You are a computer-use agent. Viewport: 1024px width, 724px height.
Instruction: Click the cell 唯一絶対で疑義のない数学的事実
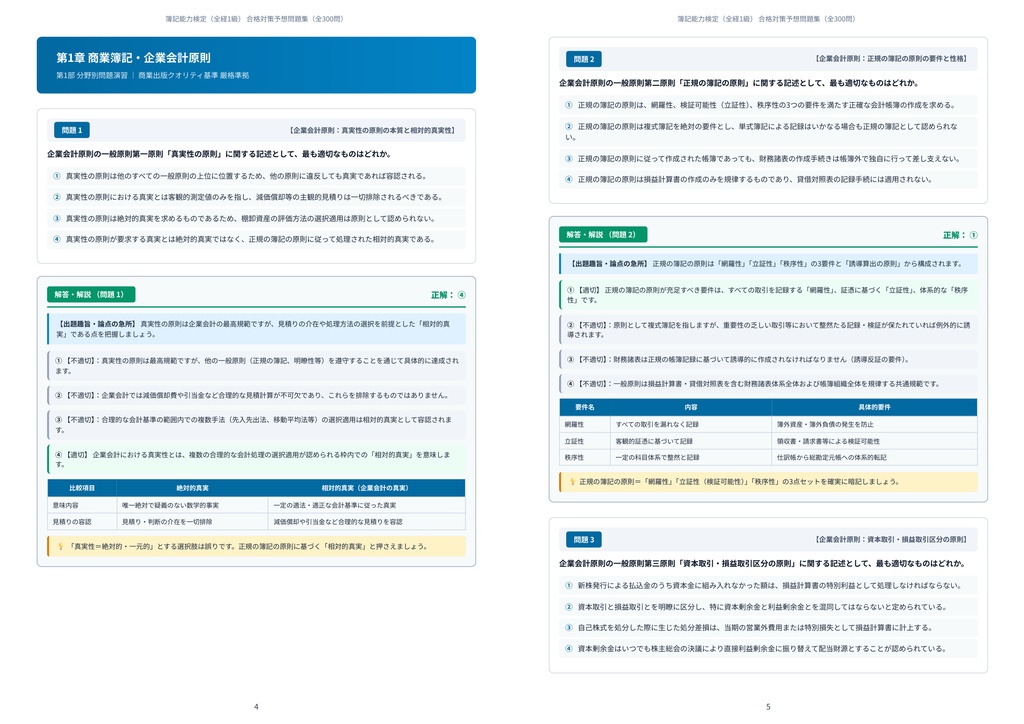pyautogui.click(x=193, y=505)
